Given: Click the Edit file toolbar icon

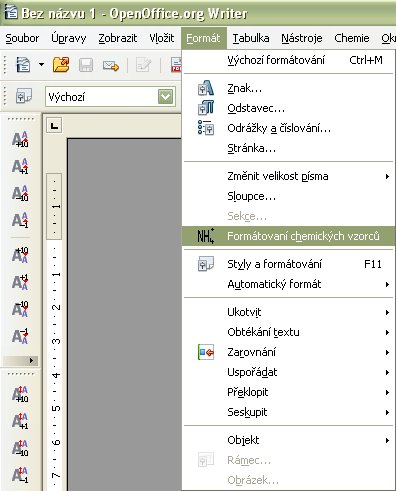Looking at the screenshot, I should pos(144,65).
